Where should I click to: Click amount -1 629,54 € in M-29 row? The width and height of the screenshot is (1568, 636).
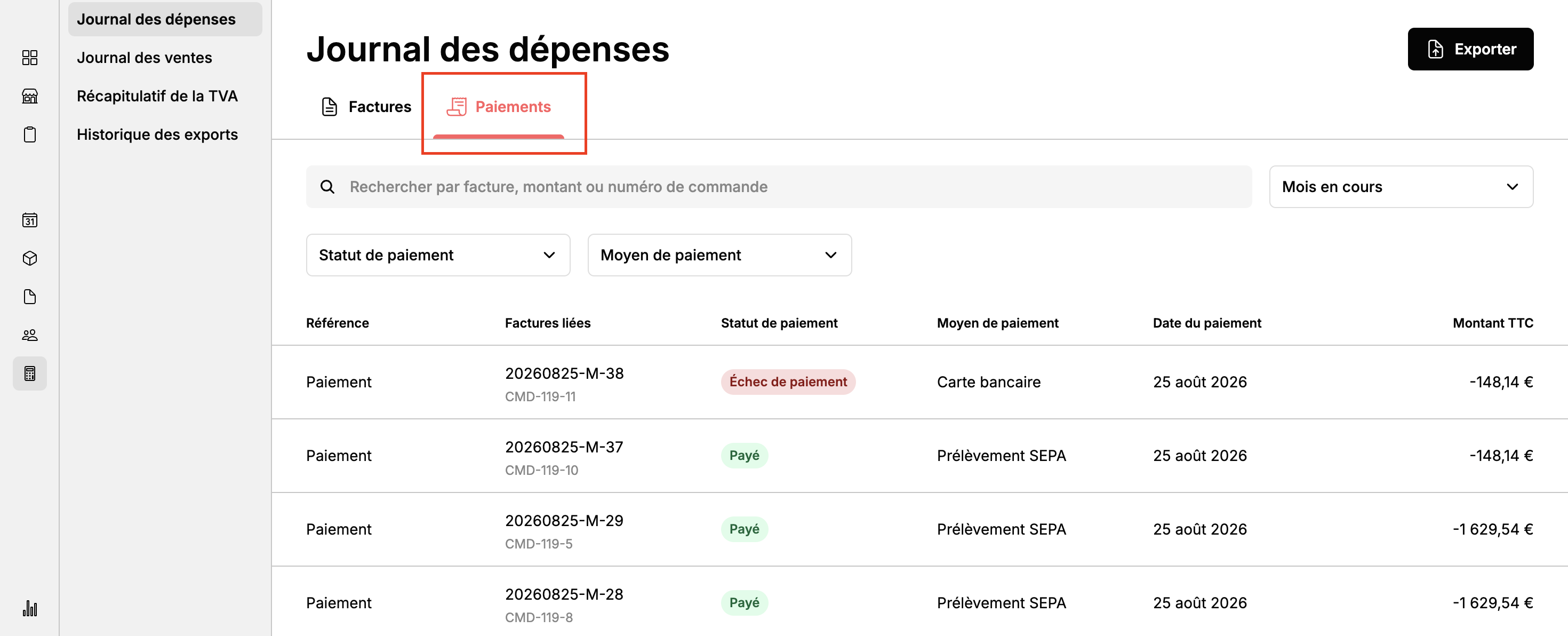click(x=1492, y=529)
